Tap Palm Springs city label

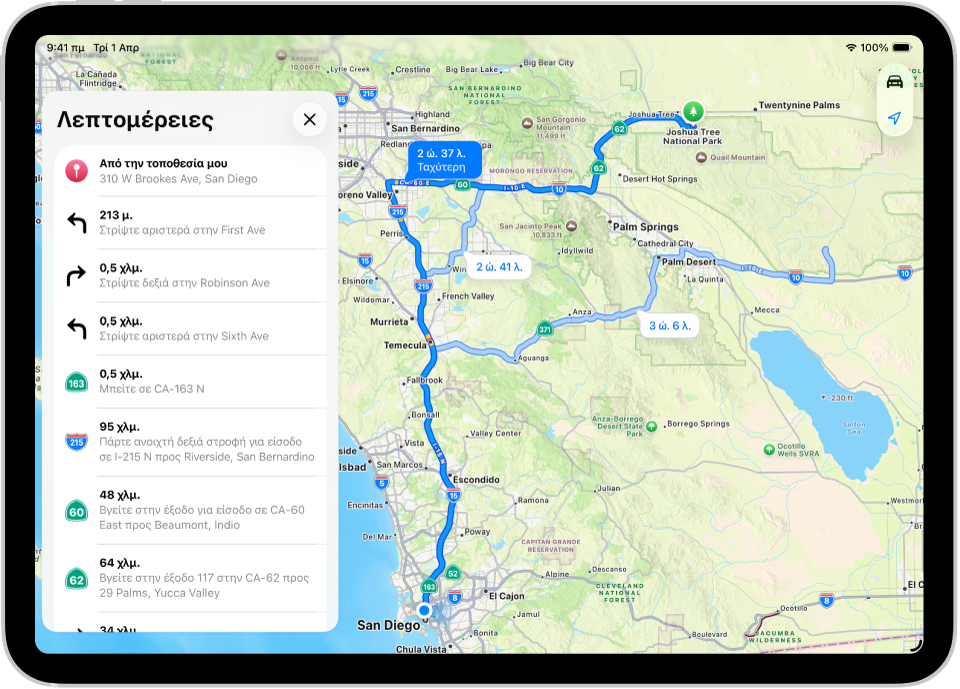click(x=646, y=227)
